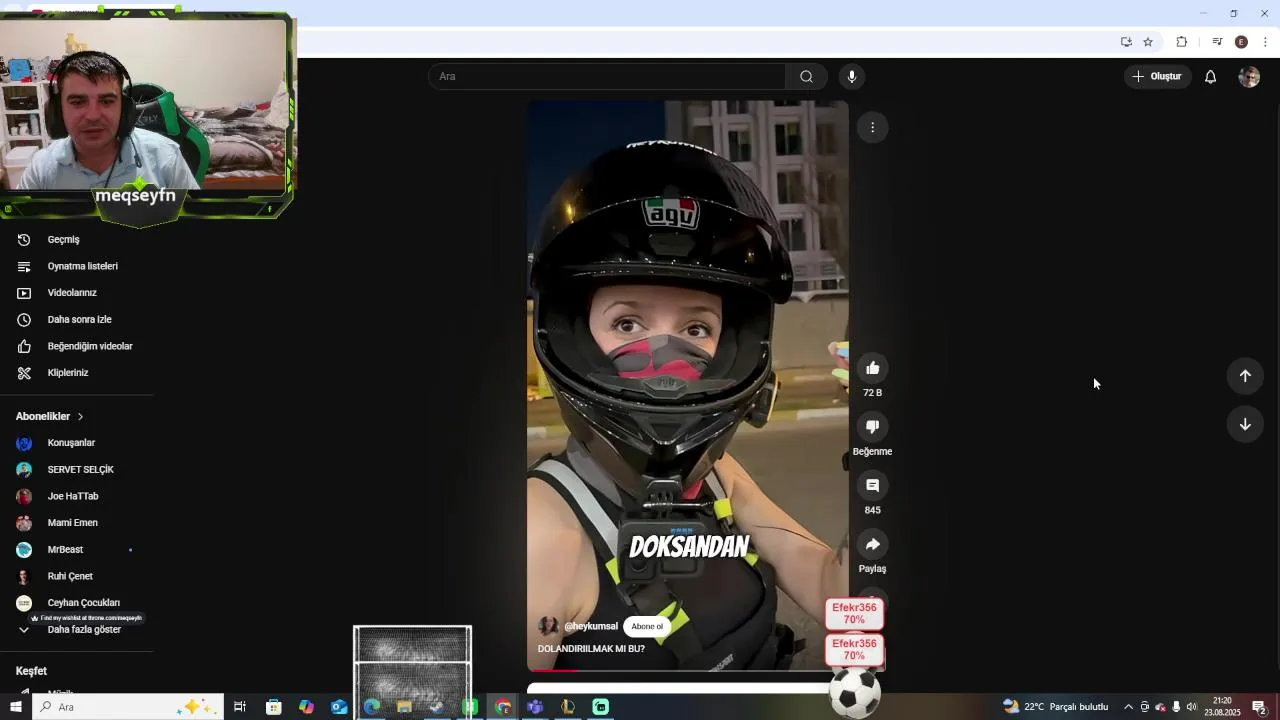Open the @heykumsal channel link
The height and width of the screenshot is (720, 1280).
[x=591, y=626]
